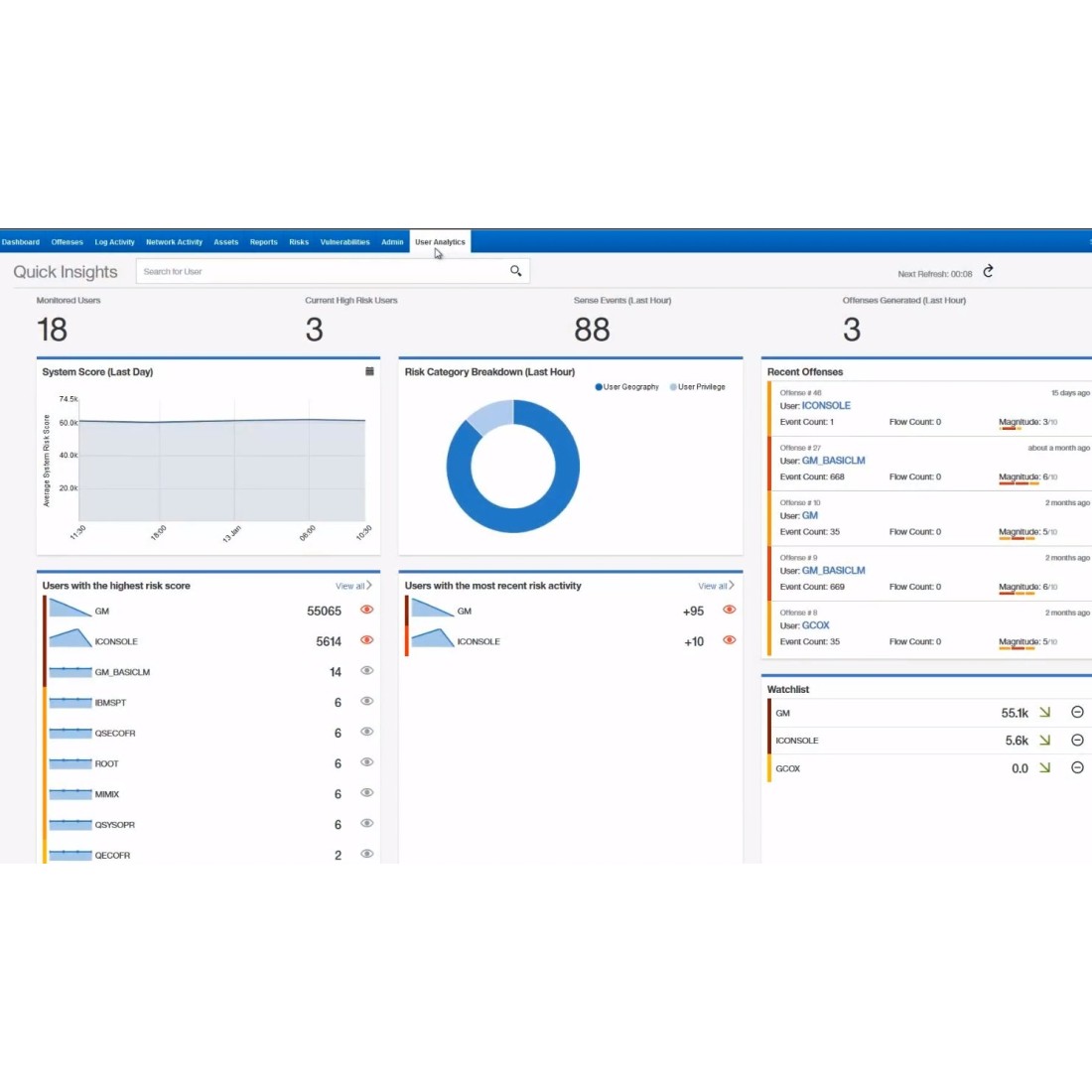Open the Offenses tab

[x=68, y=242]
